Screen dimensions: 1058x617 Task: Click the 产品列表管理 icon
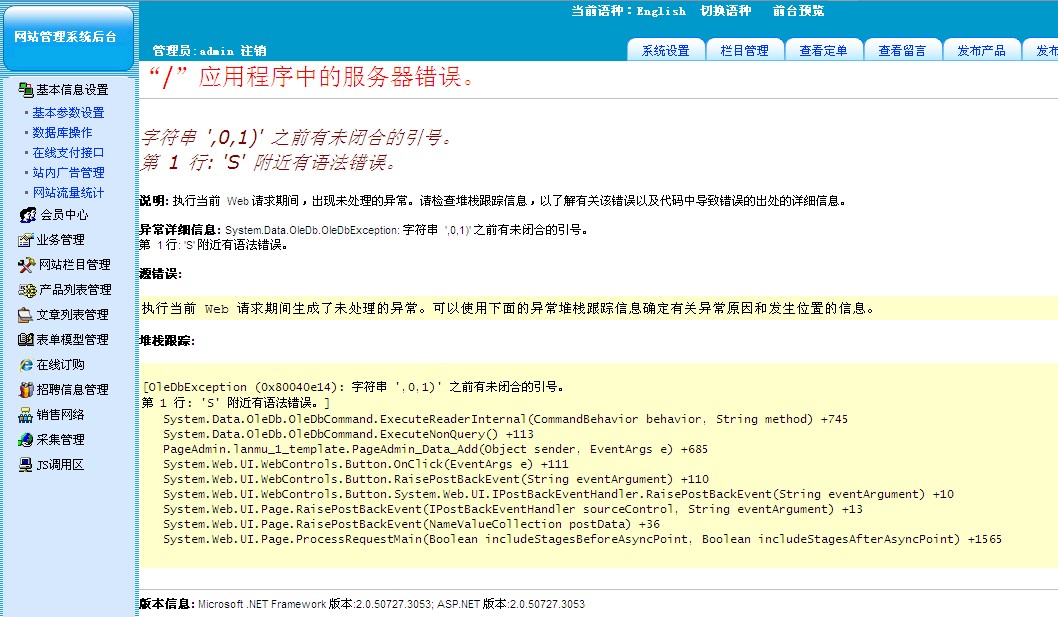point(26,290)
